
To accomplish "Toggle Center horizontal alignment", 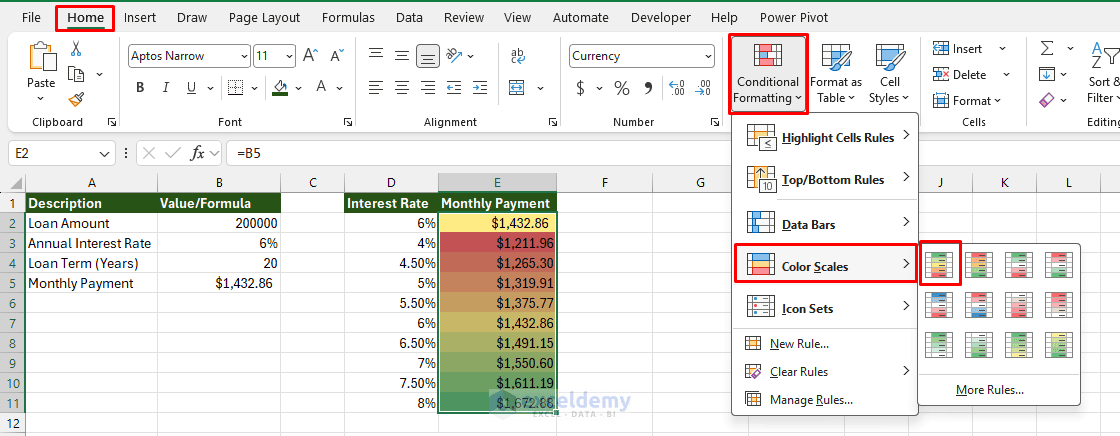I will click(x=402, y=87).
